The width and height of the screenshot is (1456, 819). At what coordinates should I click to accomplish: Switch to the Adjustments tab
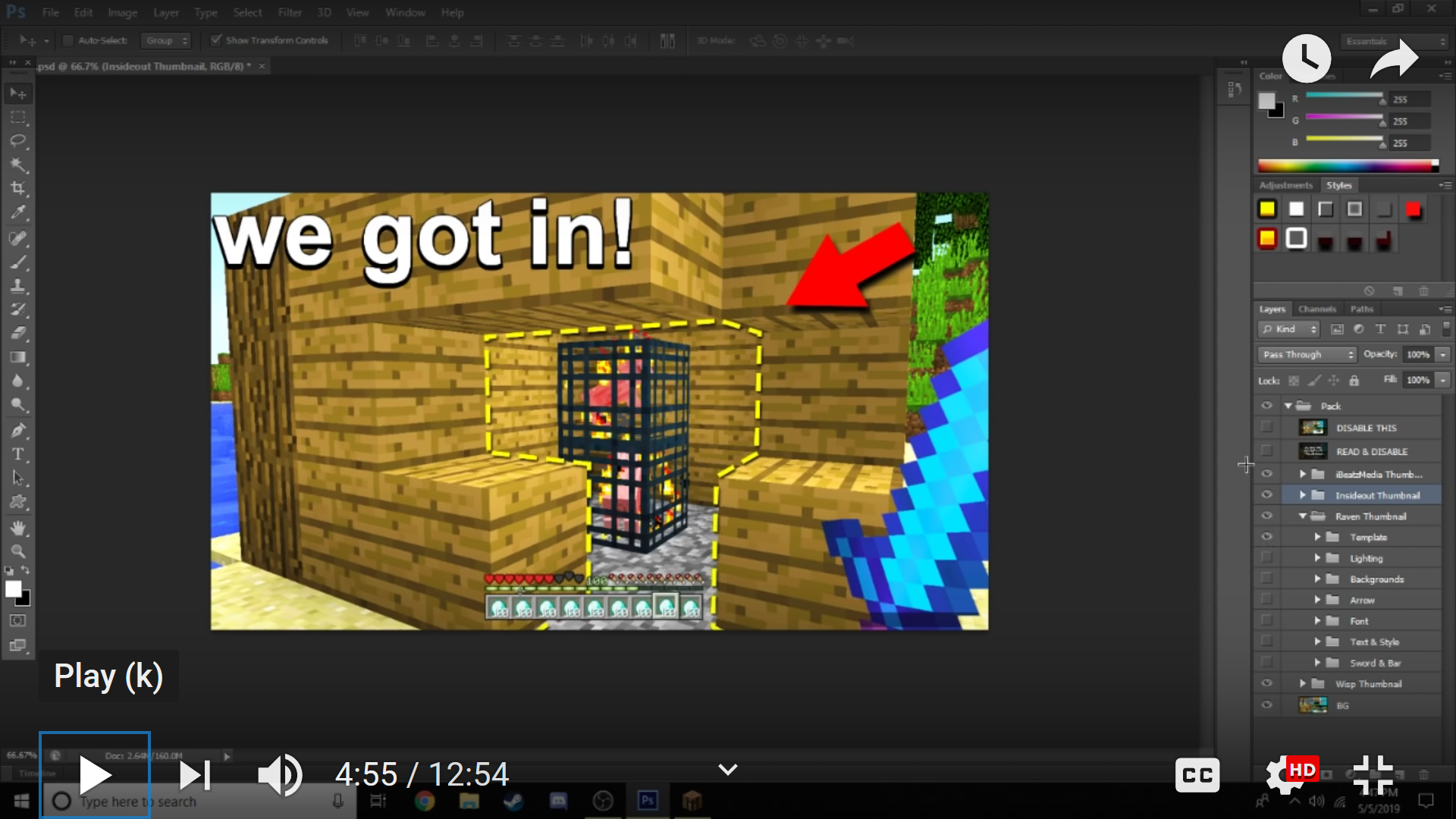1285,185
